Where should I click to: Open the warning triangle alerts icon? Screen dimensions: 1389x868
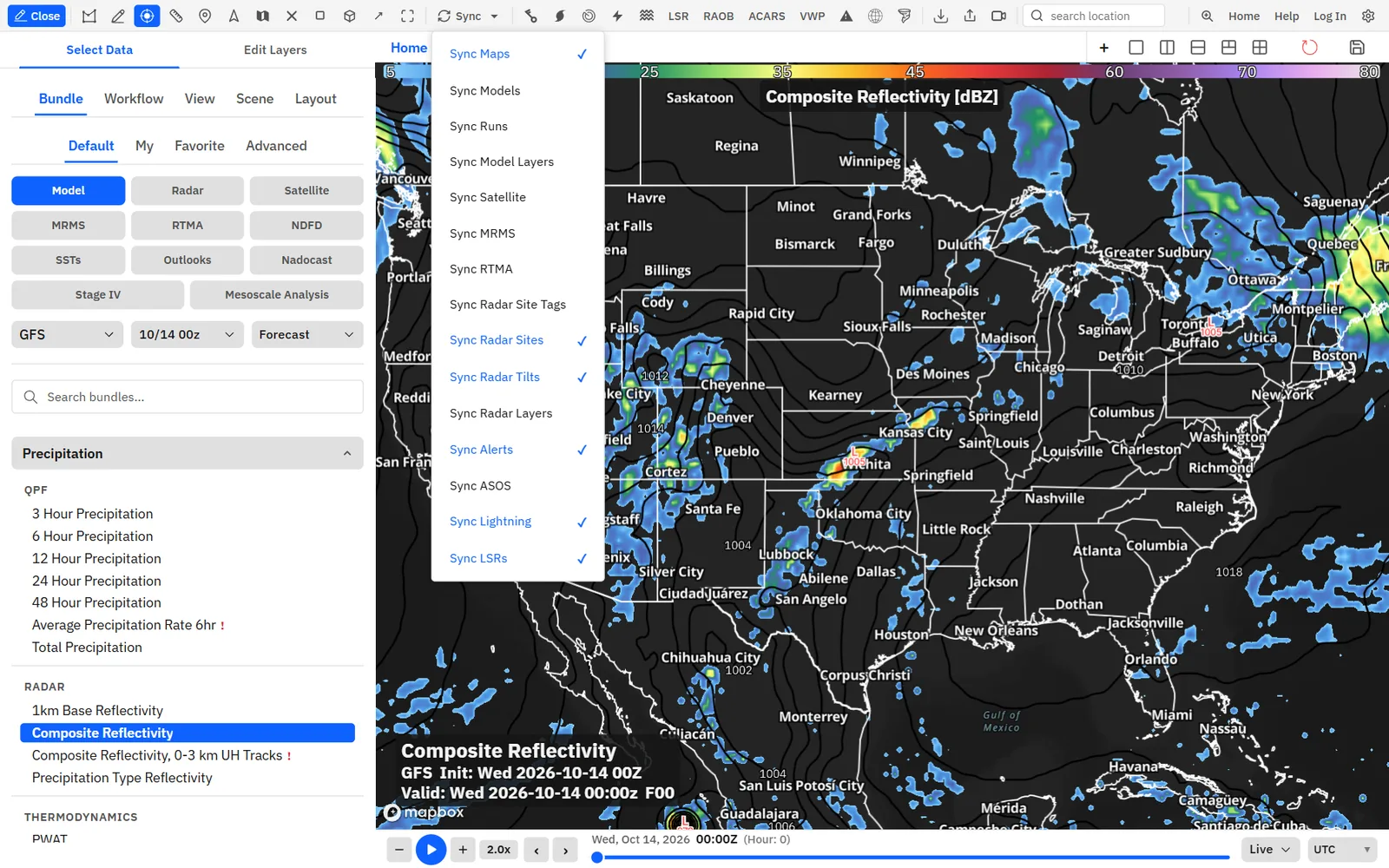coord(846,16)
